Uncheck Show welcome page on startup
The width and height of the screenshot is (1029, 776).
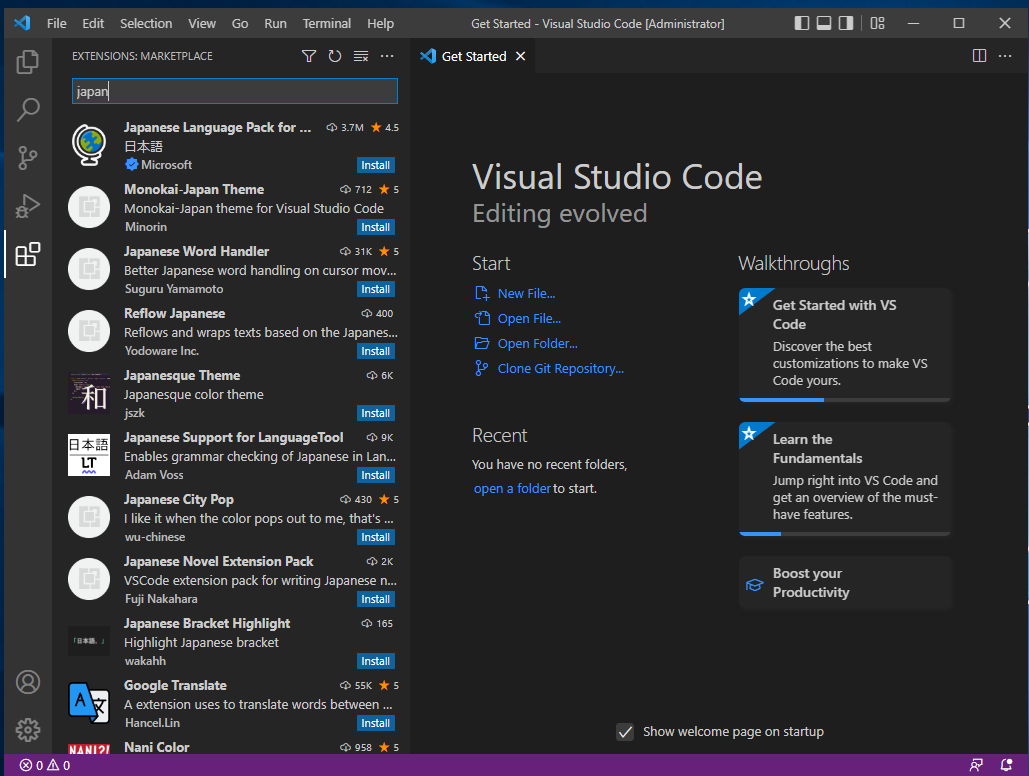[625, 732]
